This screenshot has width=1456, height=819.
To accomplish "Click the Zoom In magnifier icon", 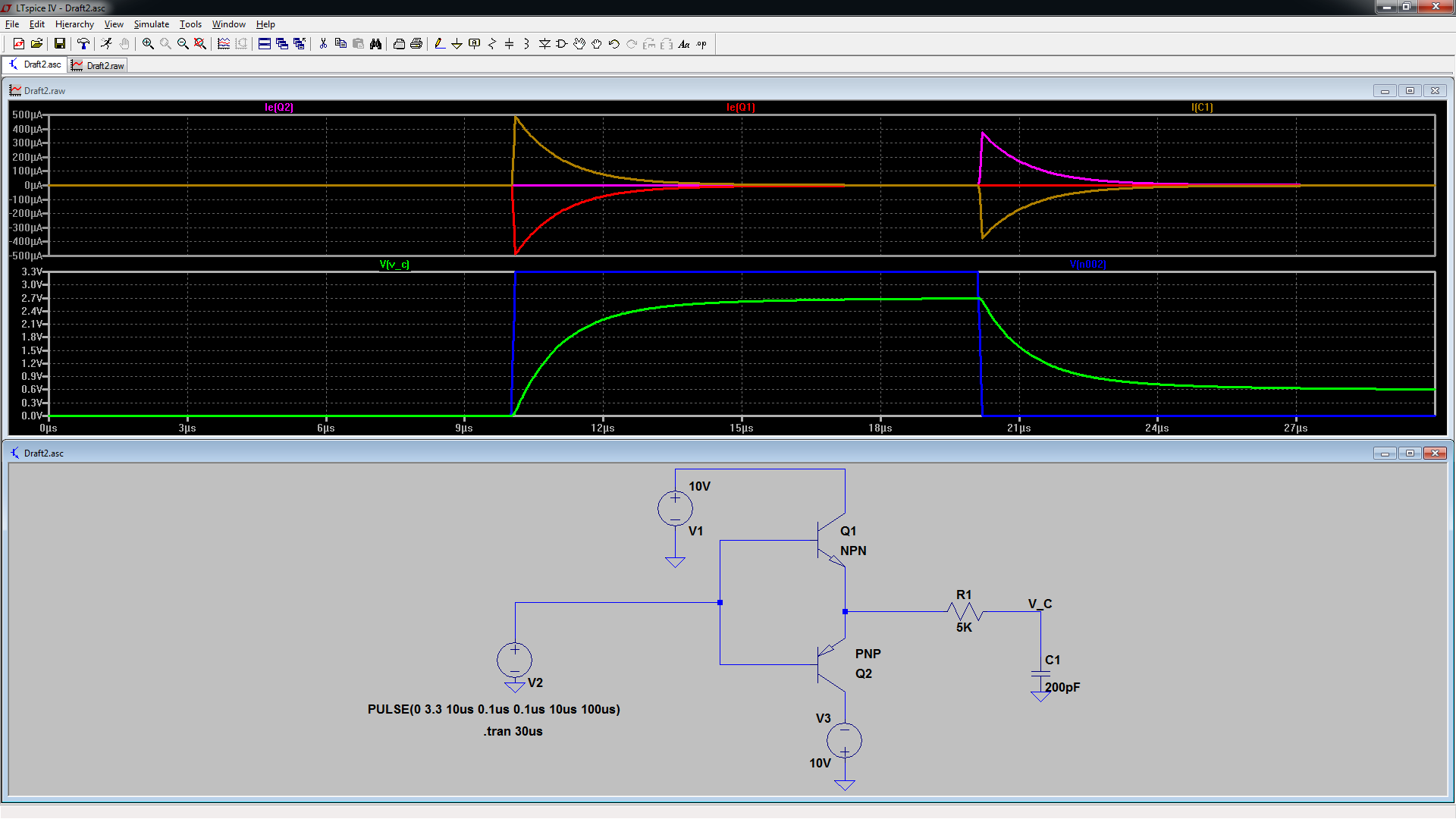I will [148, 44].
